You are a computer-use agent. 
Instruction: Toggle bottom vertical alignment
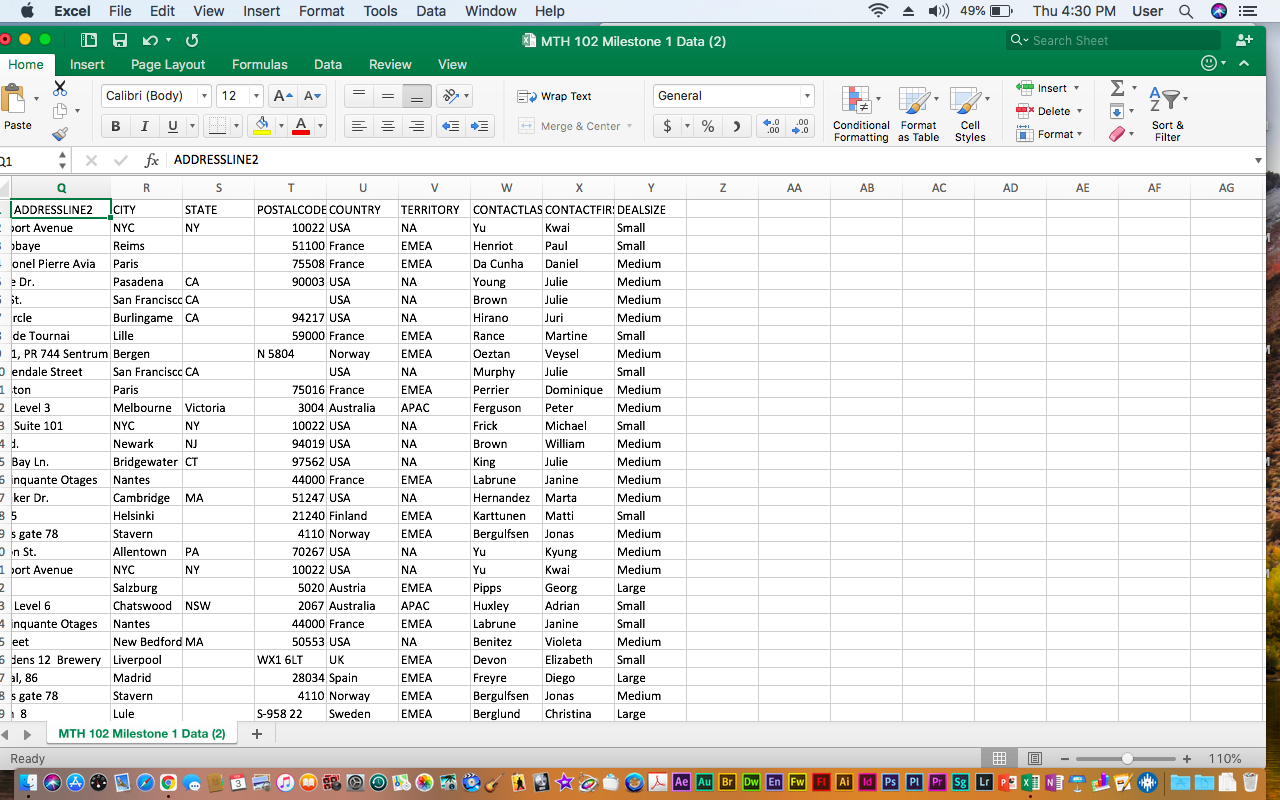point(417,96)
